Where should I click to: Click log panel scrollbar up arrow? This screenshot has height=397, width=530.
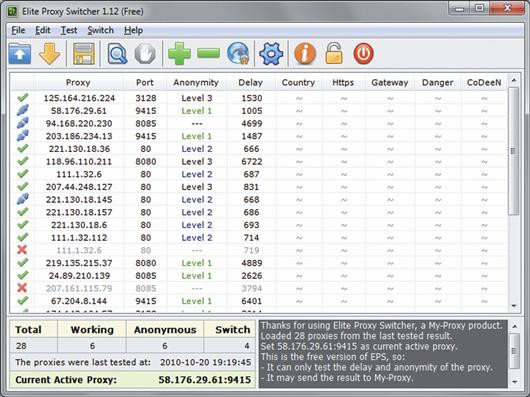[514, 326]
